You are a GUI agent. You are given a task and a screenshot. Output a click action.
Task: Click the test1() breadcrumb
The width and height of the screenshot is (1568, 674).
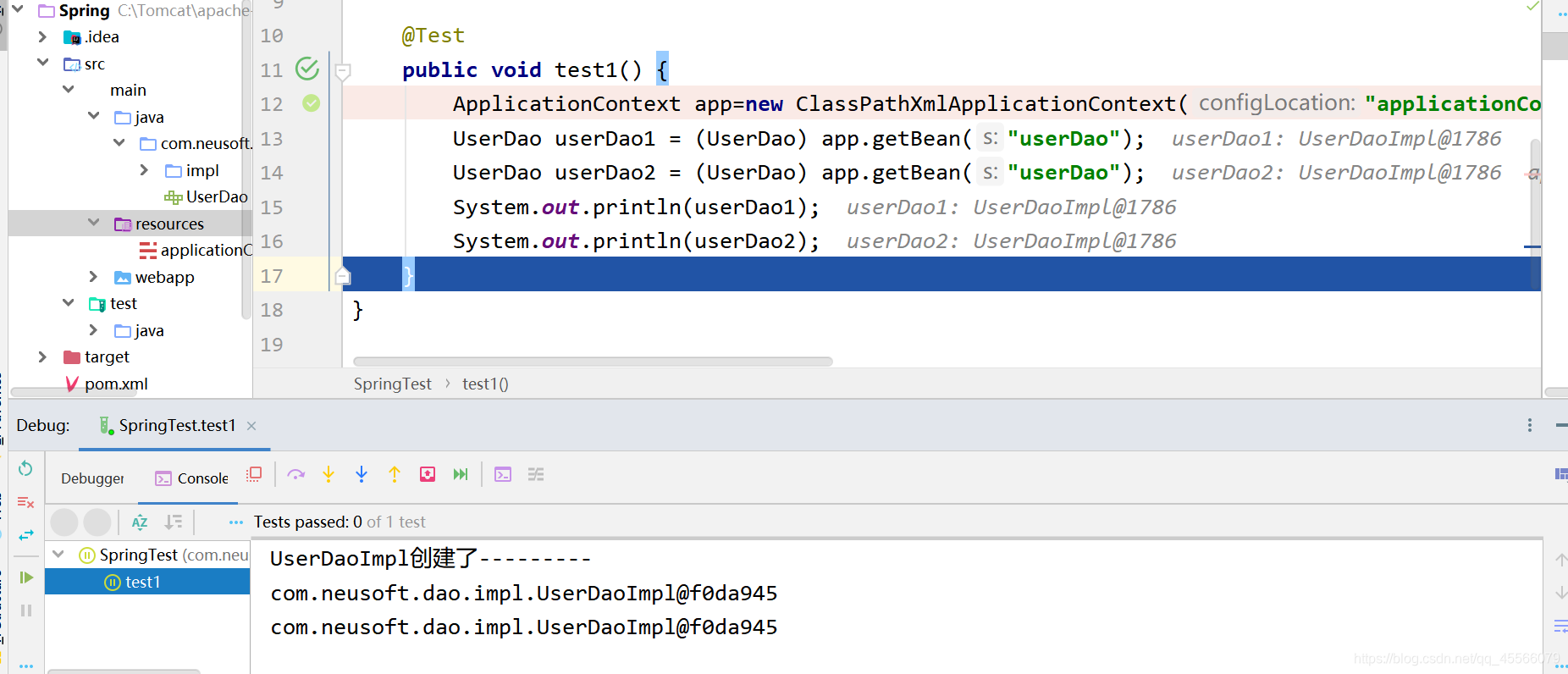pos(485,384)
